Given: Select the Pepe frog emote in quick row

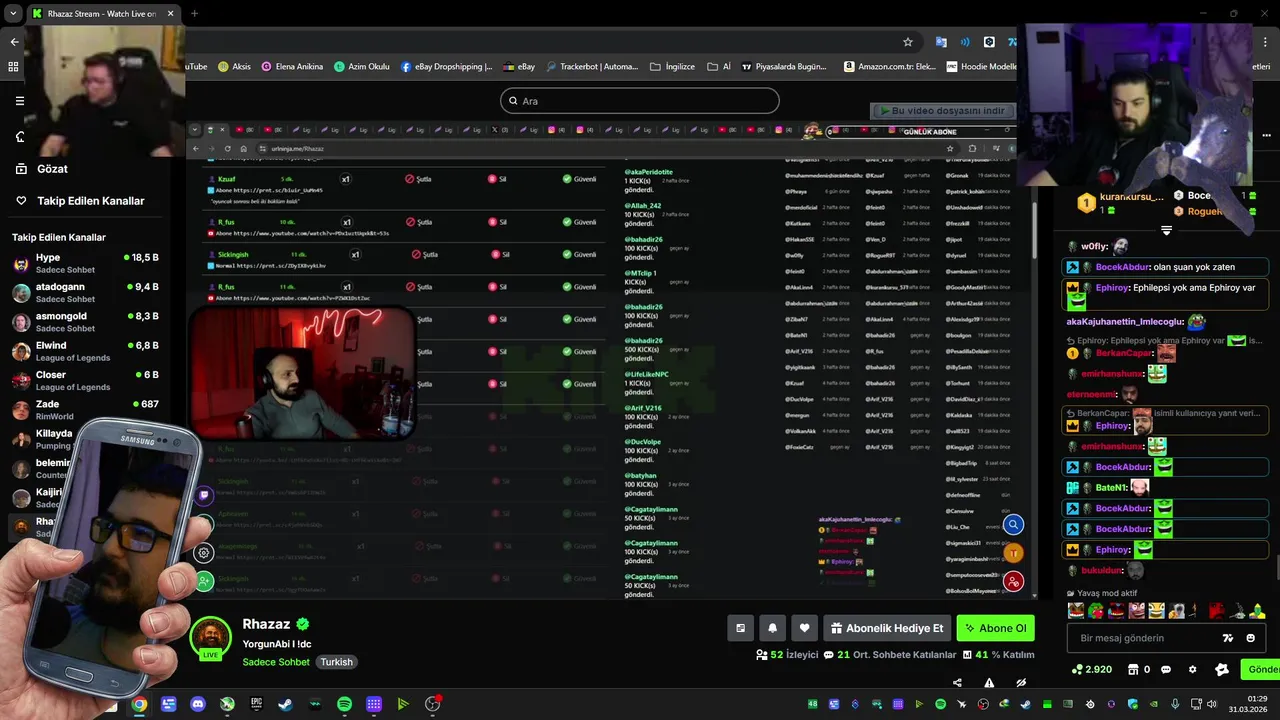Looking at the screenshot, I should pos(1096,610).
